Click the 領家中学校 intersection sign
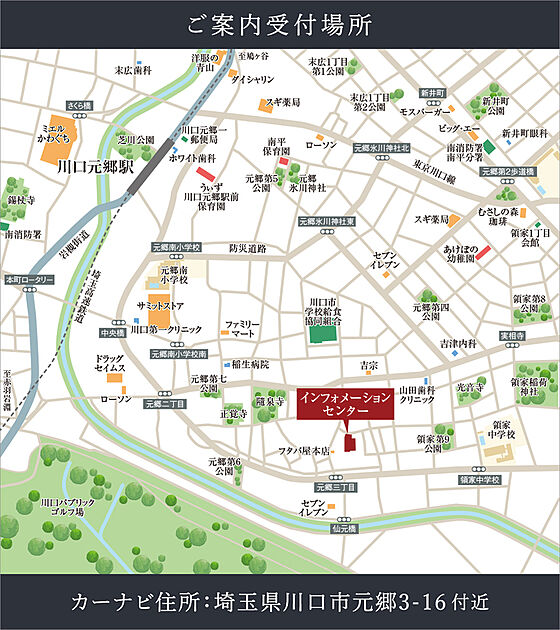Image resolution: width=560 pixels, height=630 pixels. [480, 479]
